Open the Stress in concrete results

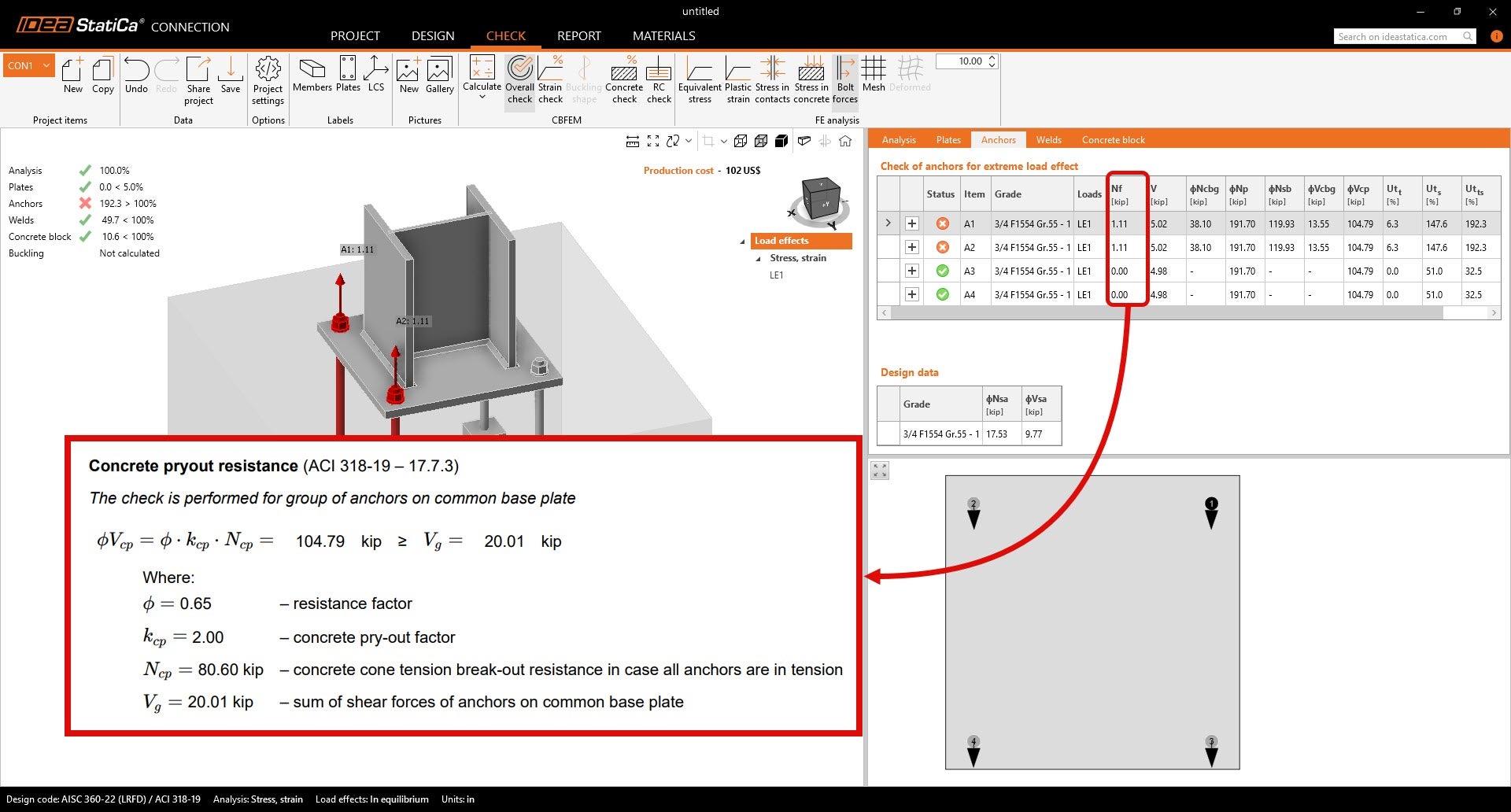click(811, 79)
